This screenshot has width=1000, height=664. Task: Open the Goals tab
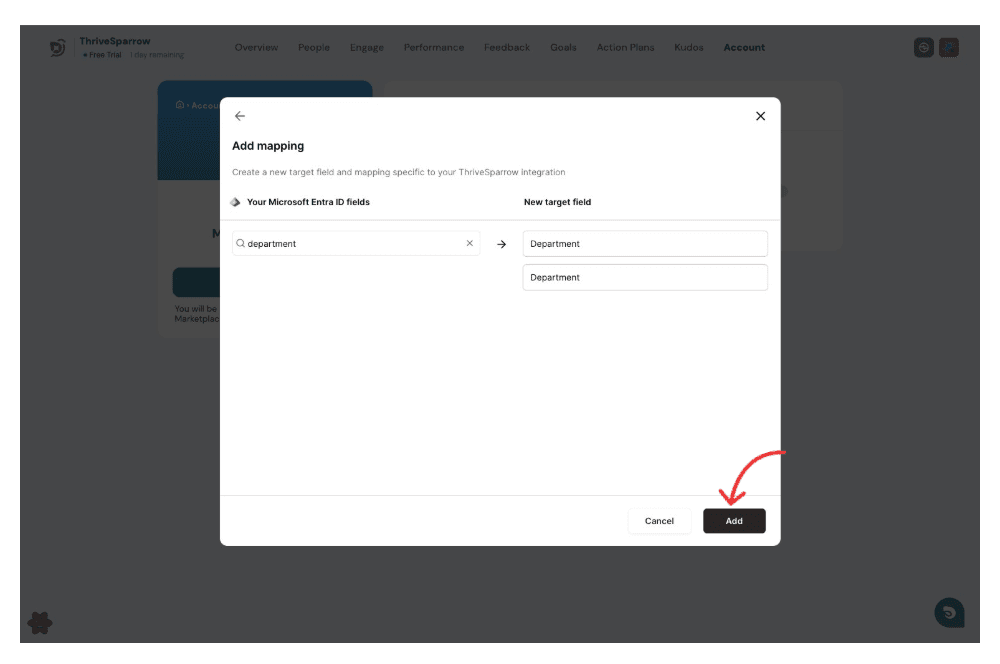[x=563, y=47]
